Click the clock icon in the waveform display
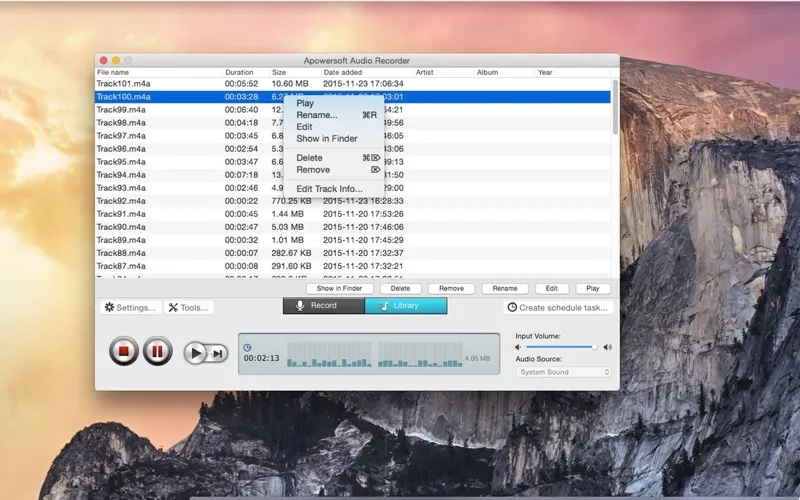Viewport: 800px width, 500px height. (248, 347)
